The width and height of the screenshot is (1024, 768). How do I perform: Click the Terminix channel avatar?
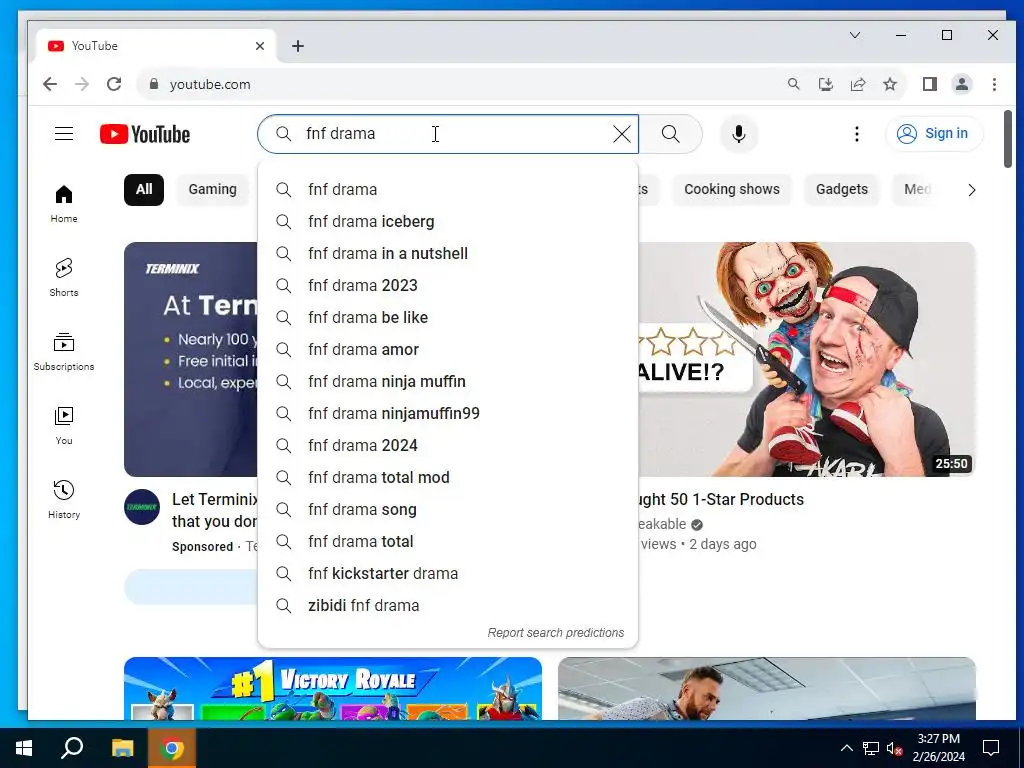coord(142,507)
